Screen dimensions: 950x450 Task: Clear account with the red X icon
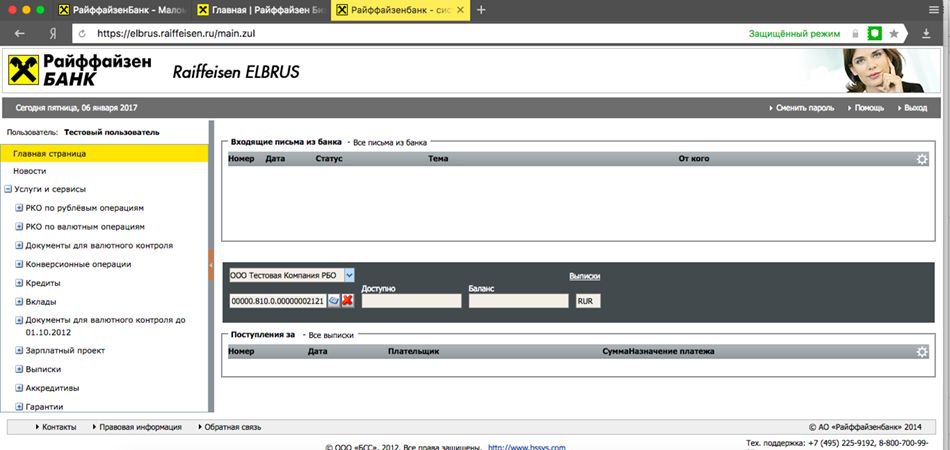348,300
